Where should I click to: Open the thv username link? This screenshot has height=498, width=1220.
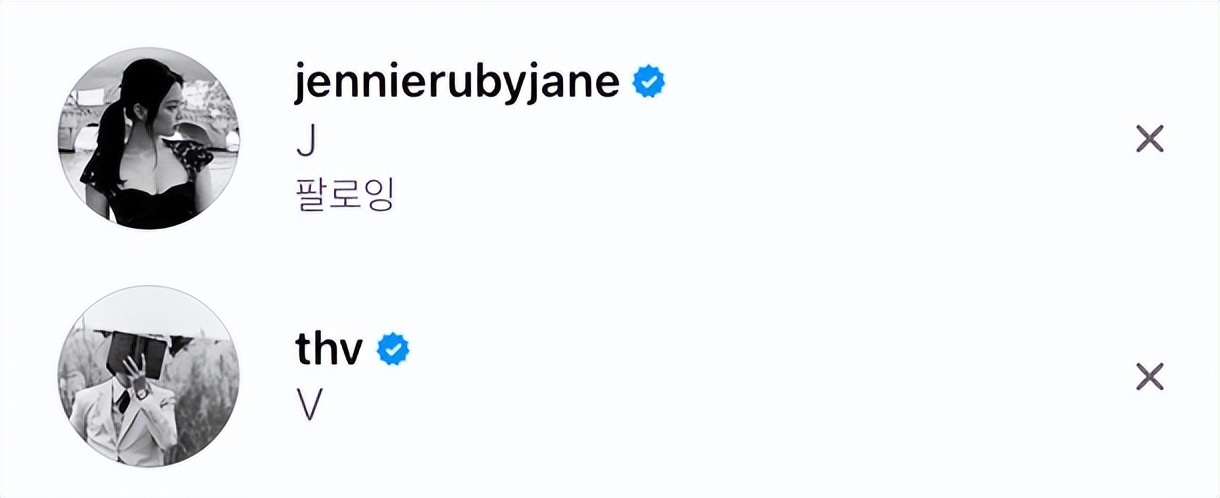click(331, 349)
